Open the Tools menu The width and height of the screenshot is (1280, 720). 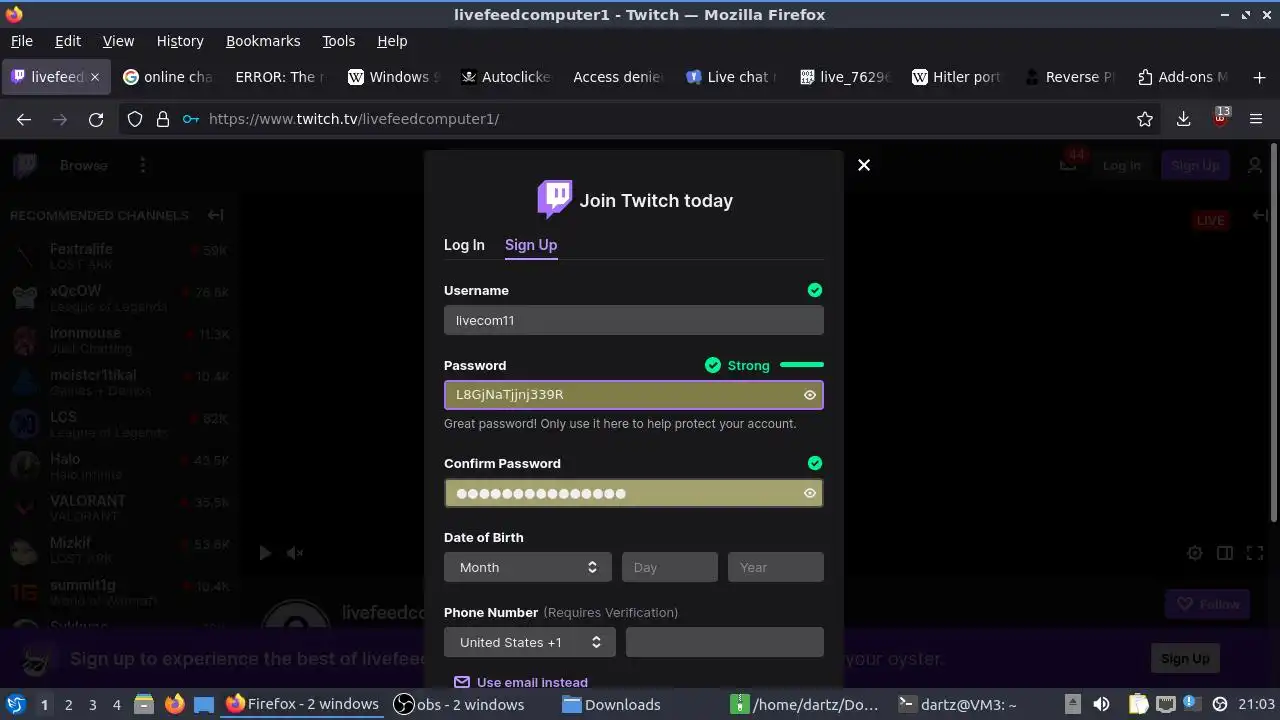pyautogui.click(x=338, y=41)
